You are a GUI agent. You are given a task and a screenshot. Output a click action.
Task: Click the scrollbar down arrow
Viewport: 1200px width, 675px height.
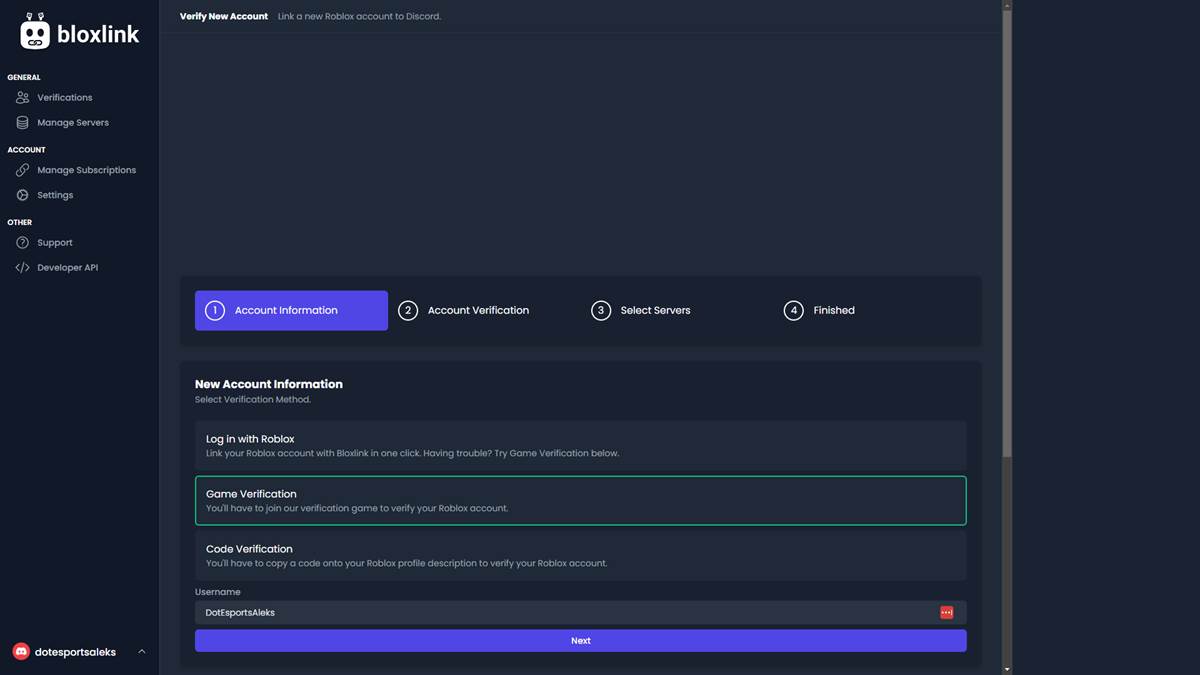click(x=1007, y=669)
